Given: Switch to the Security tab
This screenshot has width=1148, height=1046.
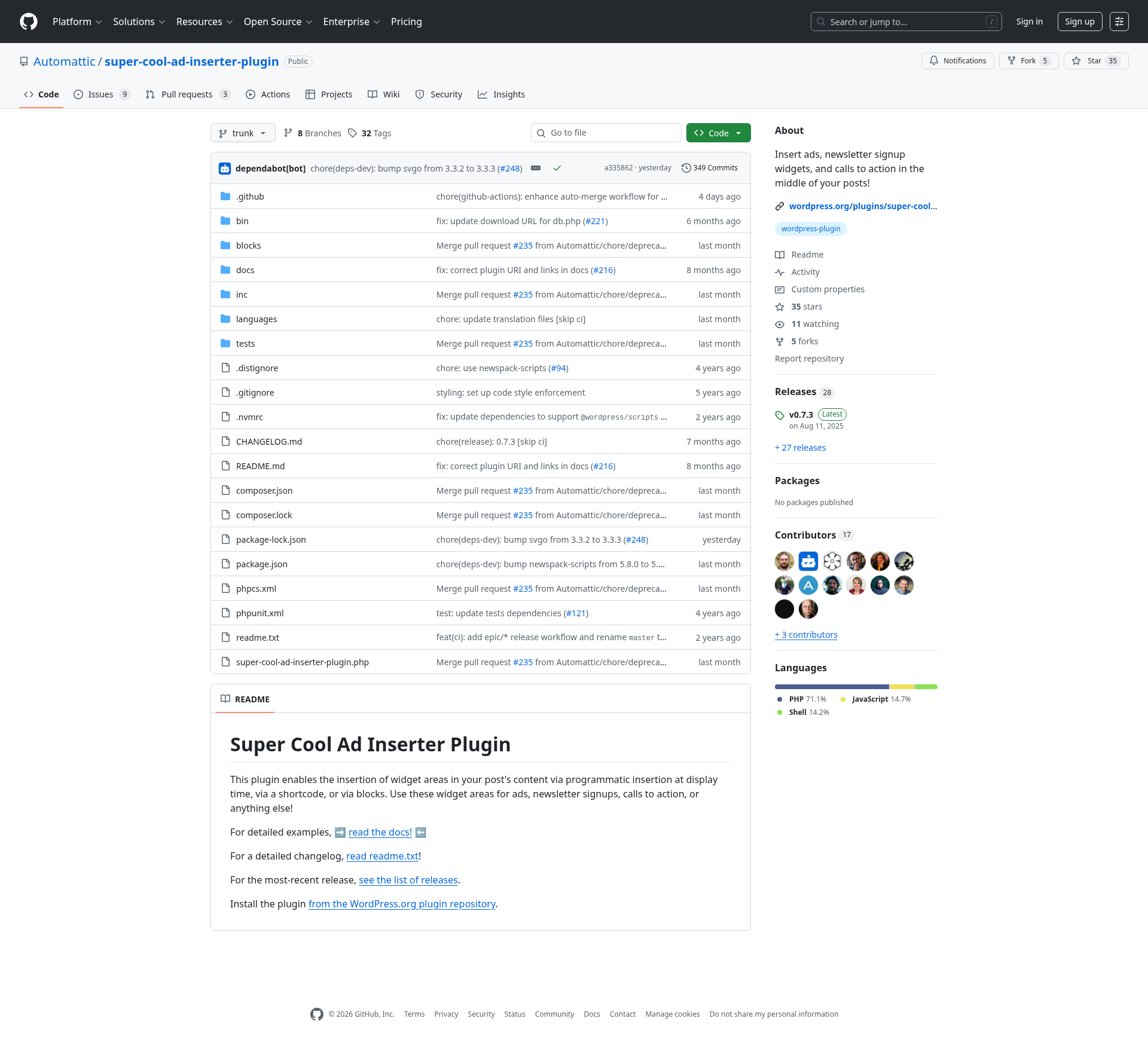Looking at the screenshot, I should pos(439,94).
